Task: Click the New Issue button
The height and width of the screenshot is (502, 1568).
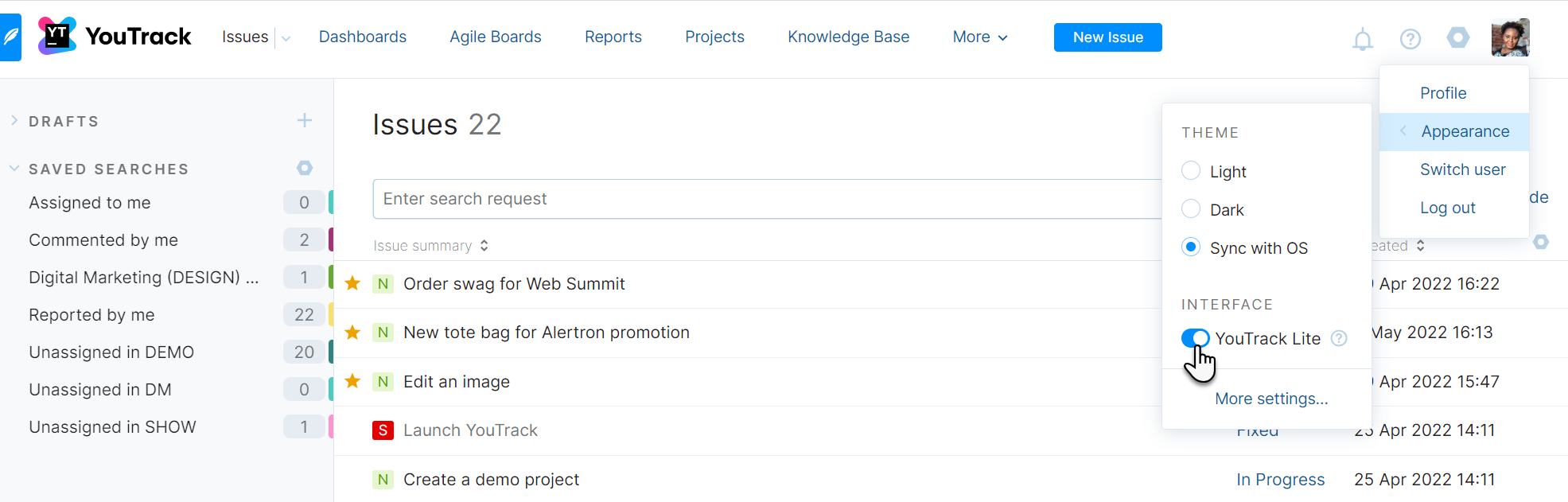Action: coord(1107,37)
